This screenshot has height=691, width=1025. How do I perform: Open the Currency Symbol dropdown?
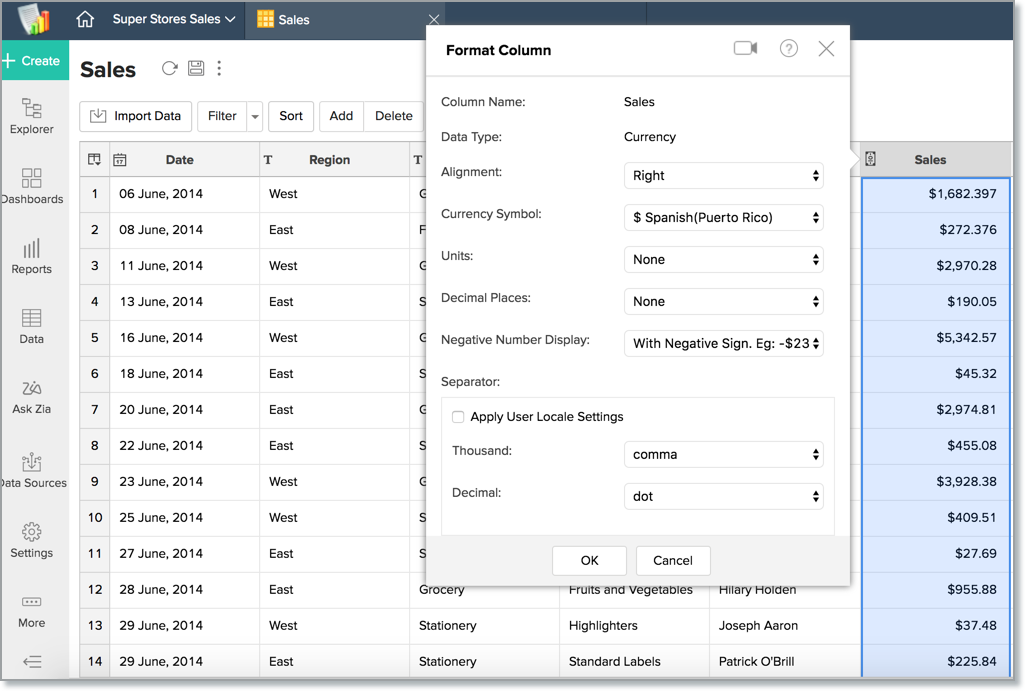point(723,218)
